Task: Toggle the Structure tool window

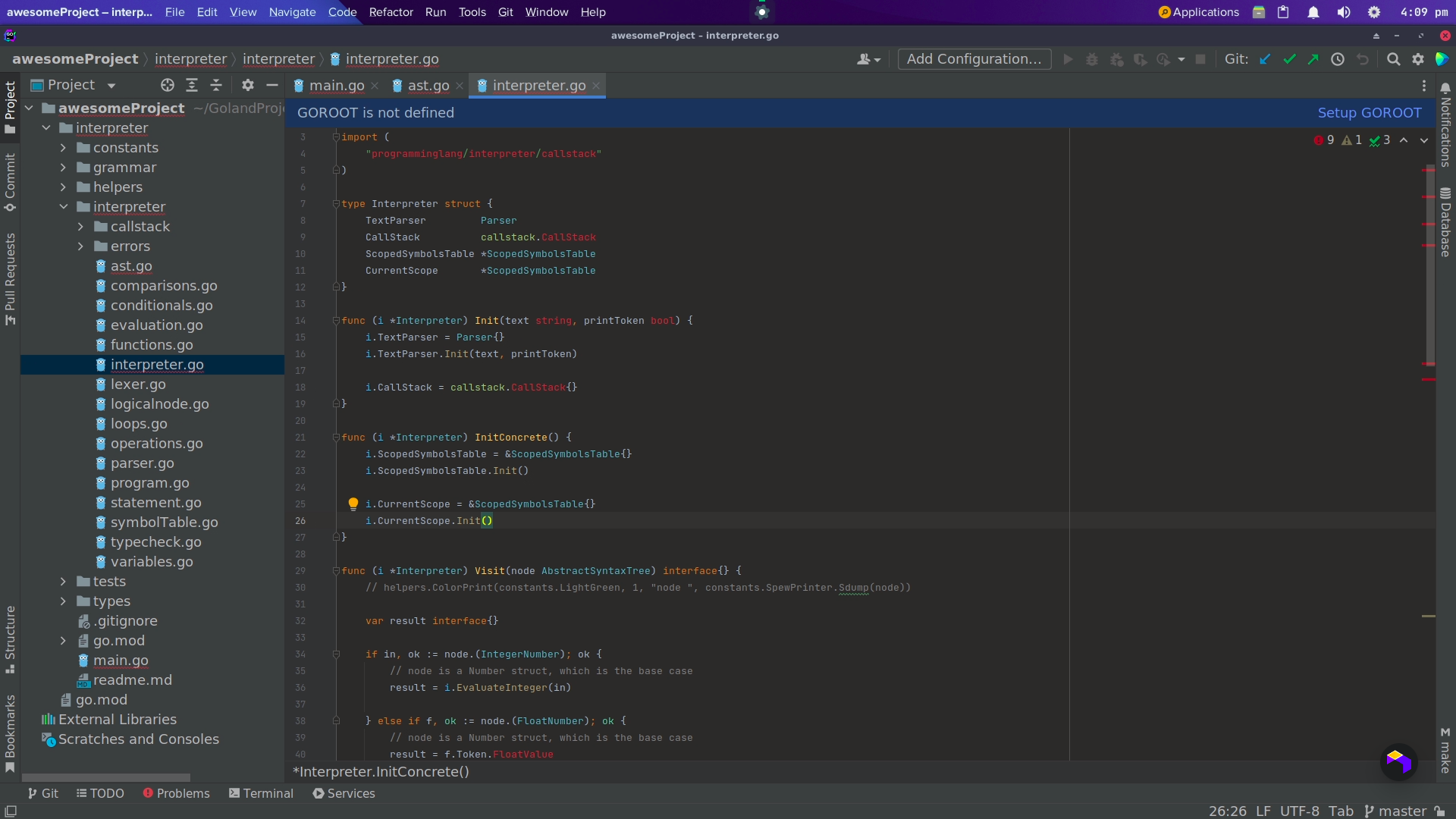Action: point(10,639)
